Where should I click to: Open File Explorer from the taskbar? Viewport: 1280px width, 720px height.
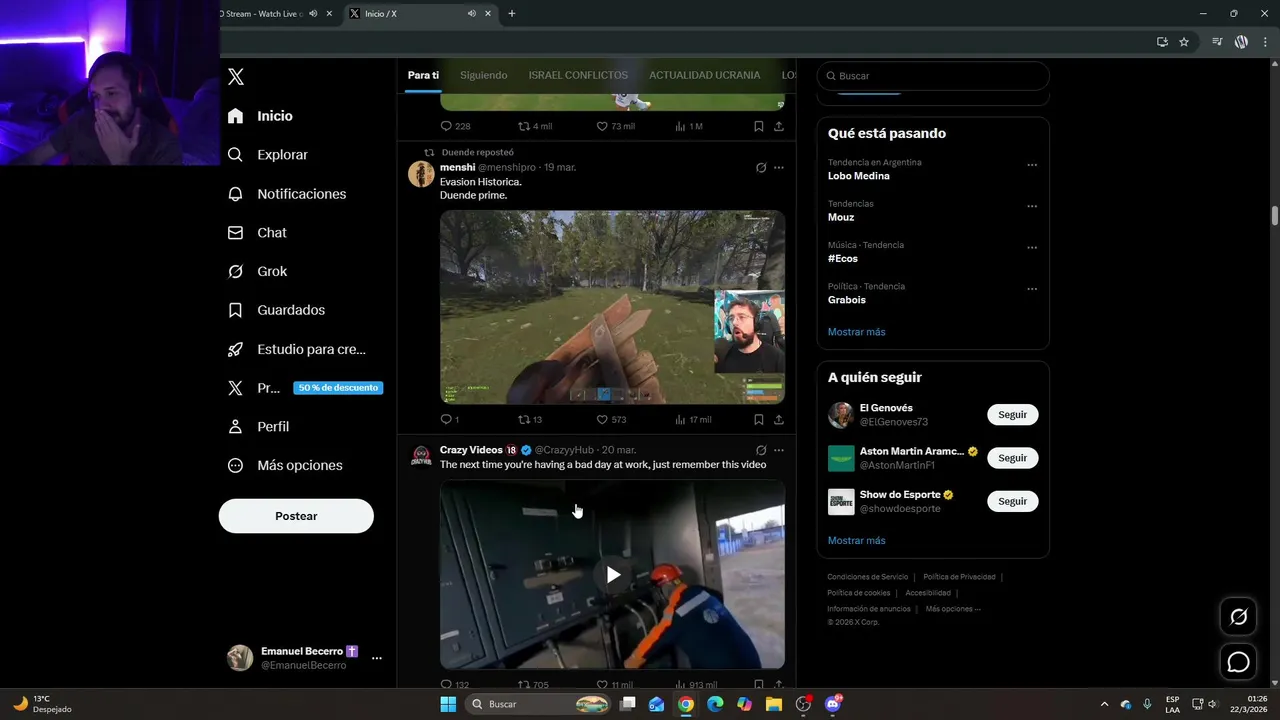click(x=773, y=704)
